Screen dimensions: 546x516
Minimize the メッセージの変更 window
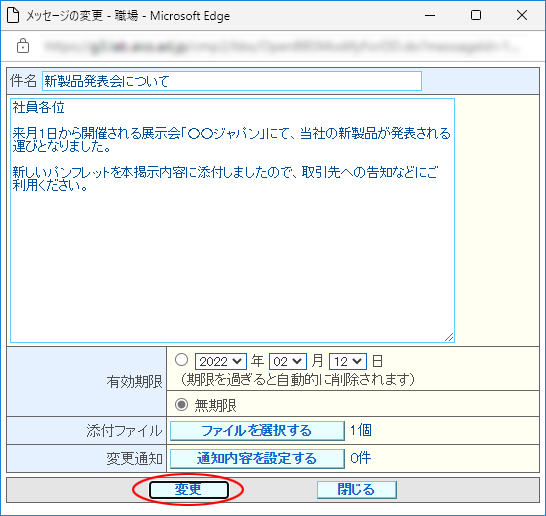[430, 15]
